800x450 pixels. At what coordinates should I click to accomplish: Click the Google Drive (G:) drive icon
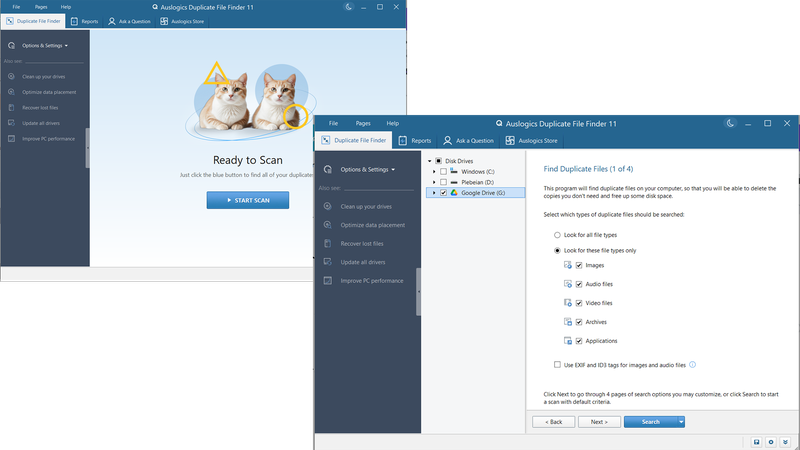pyautogui.click(x=454, y=192)
